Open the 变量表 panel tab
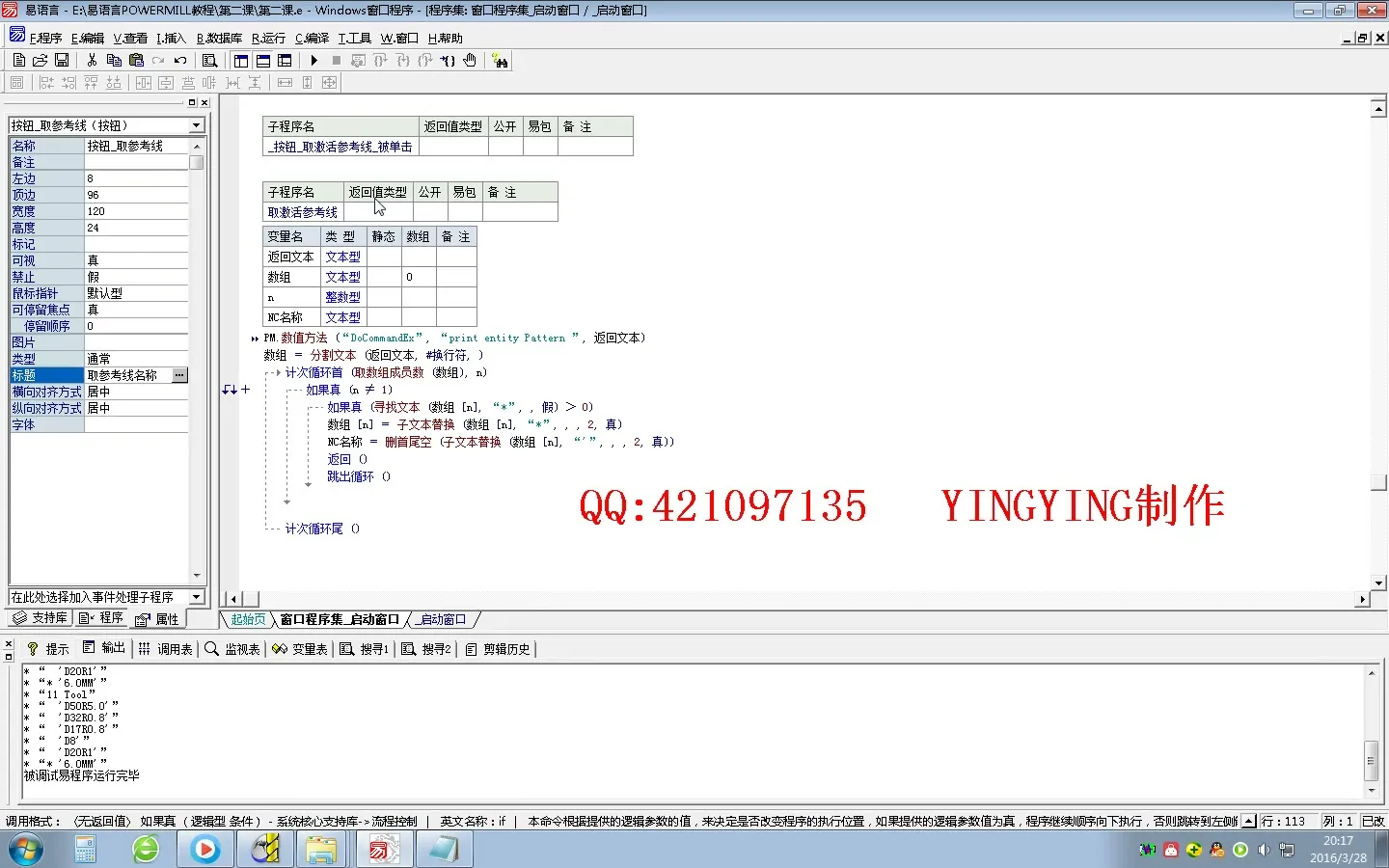 pyautogui.click(x=300, y=649)
